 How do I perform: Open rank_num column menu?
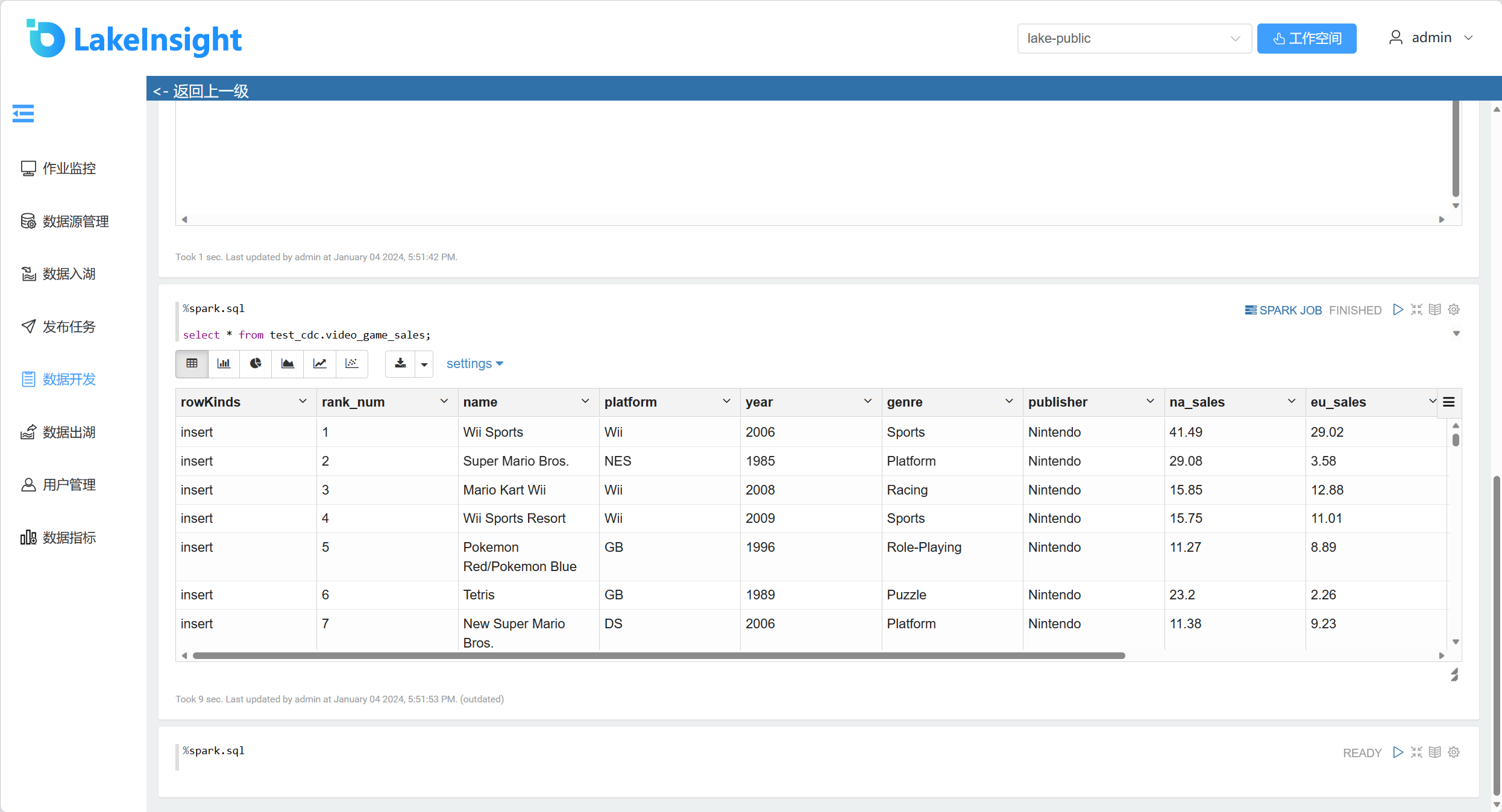click(x=444, y=401)
